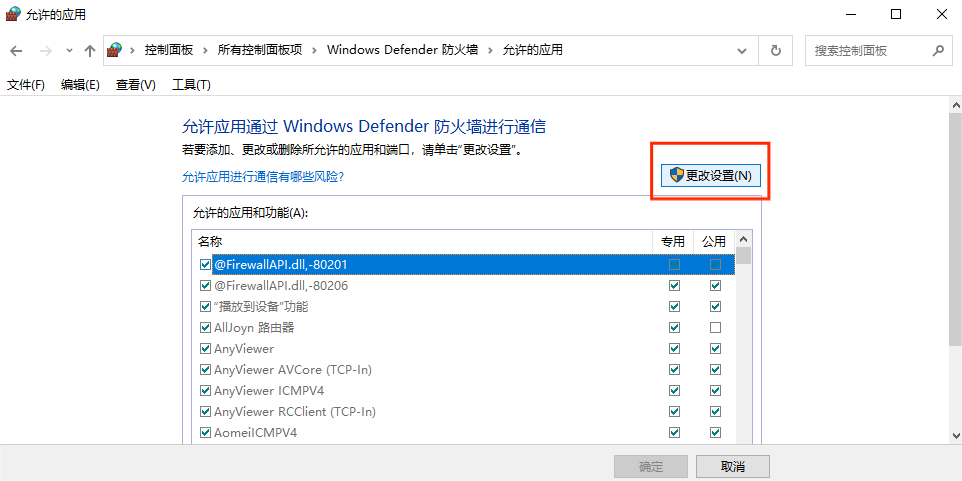
Task: Click the shield icon on 更改设置 button
Action: (x=676, y=175)
